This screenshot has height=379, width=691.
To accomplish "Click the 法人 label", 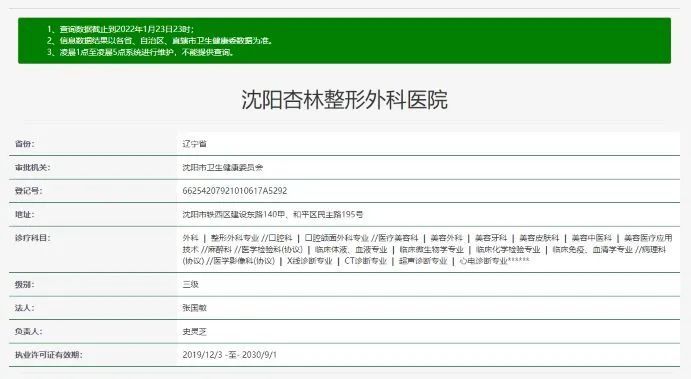I will (25, 308).
